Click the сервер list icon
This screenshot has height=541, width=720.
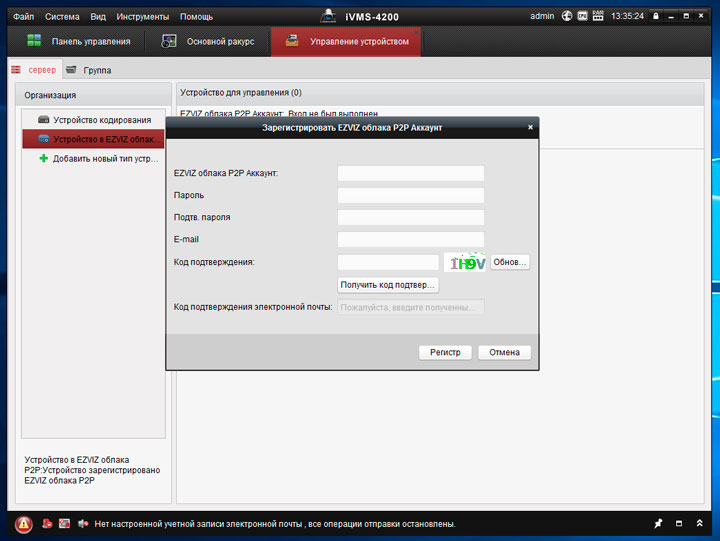click(x=16, y=70)
